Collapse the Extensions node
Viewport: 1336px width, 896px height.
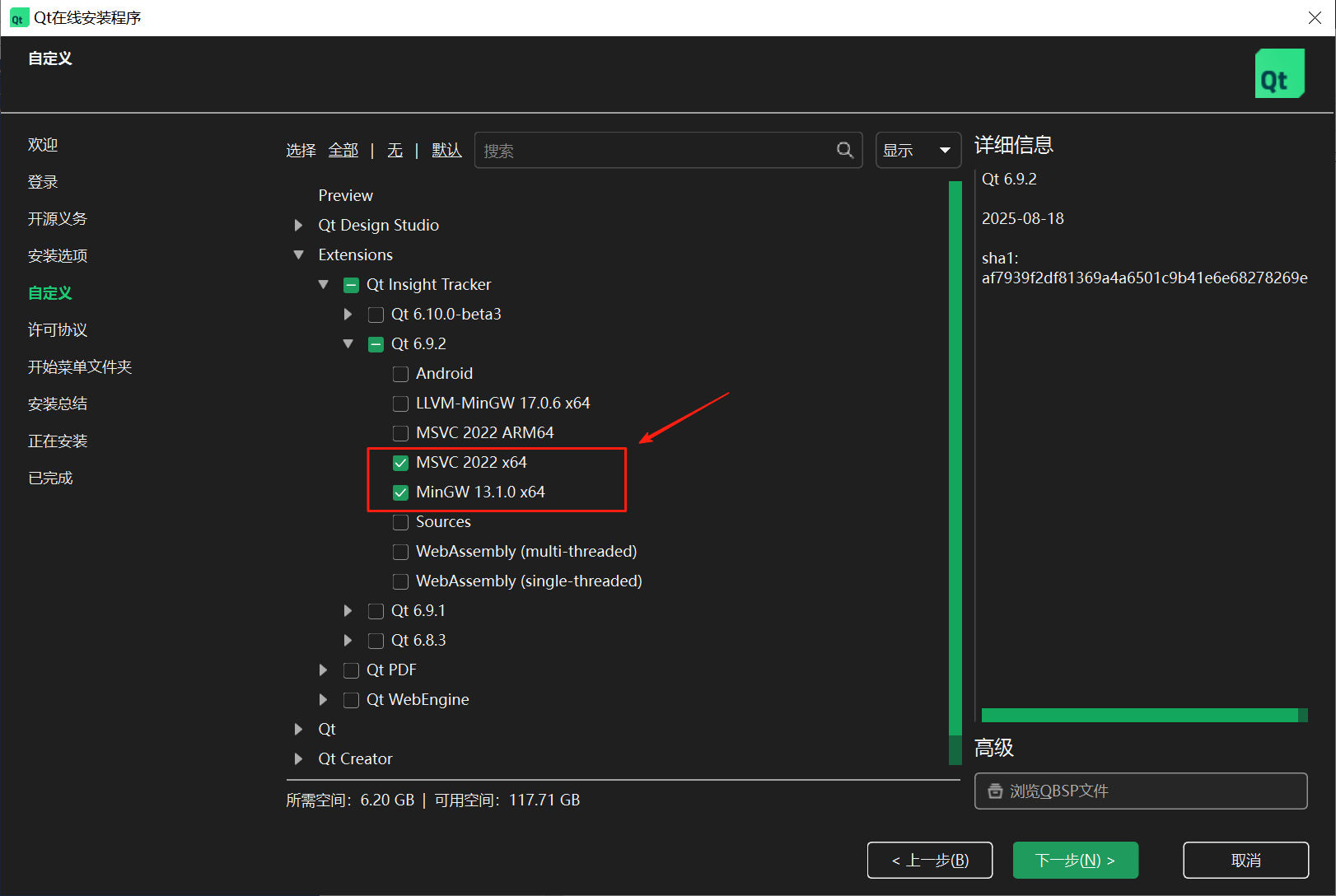(x=298, y=254)
